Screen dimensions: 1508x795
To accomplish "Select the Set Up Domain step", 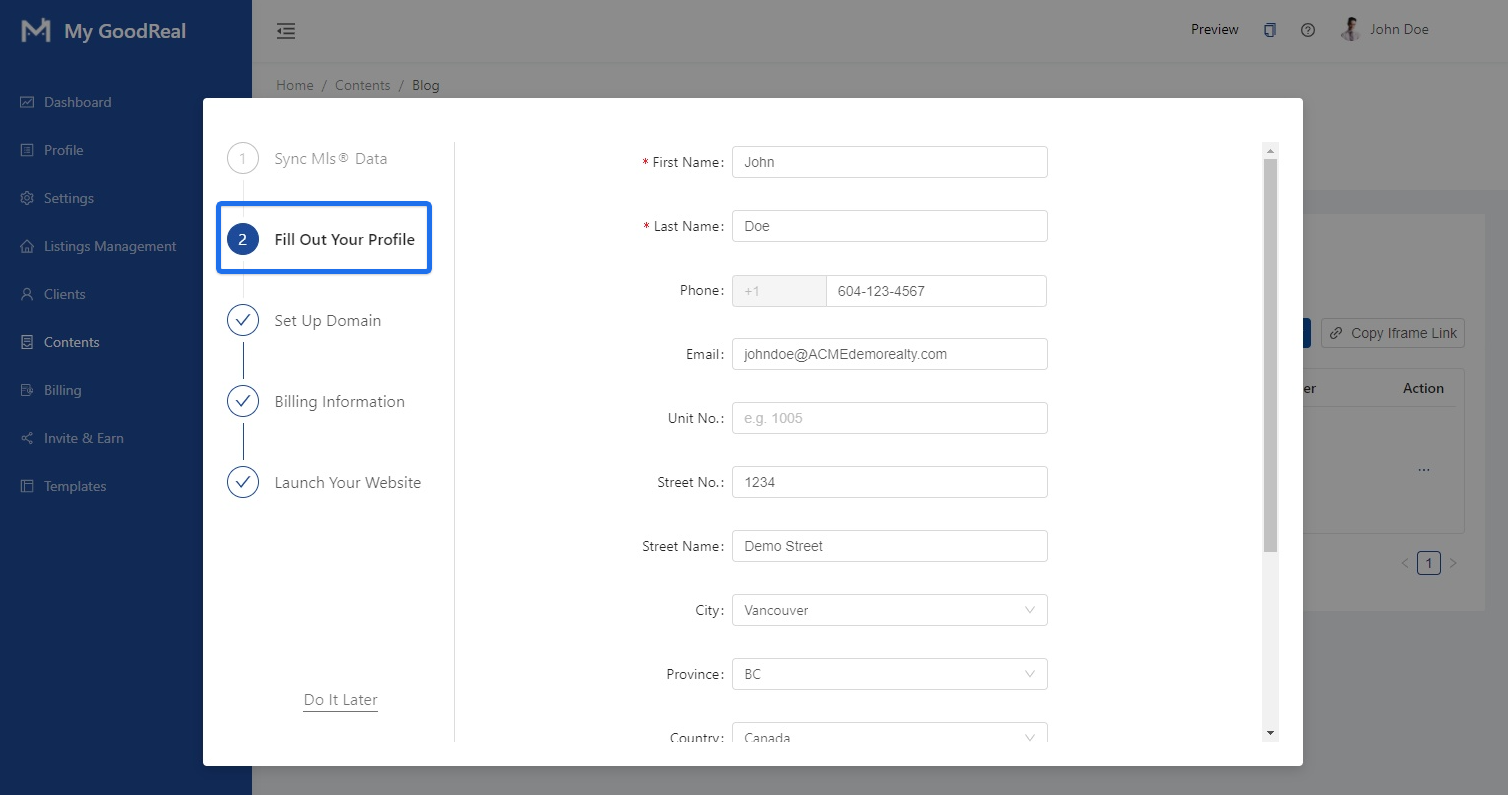I will [x=327, y=320].
